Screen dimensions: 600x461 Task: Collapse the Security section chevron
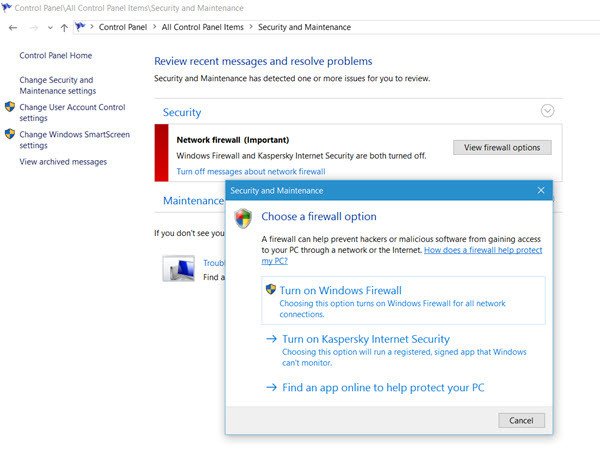click(547, 111)
